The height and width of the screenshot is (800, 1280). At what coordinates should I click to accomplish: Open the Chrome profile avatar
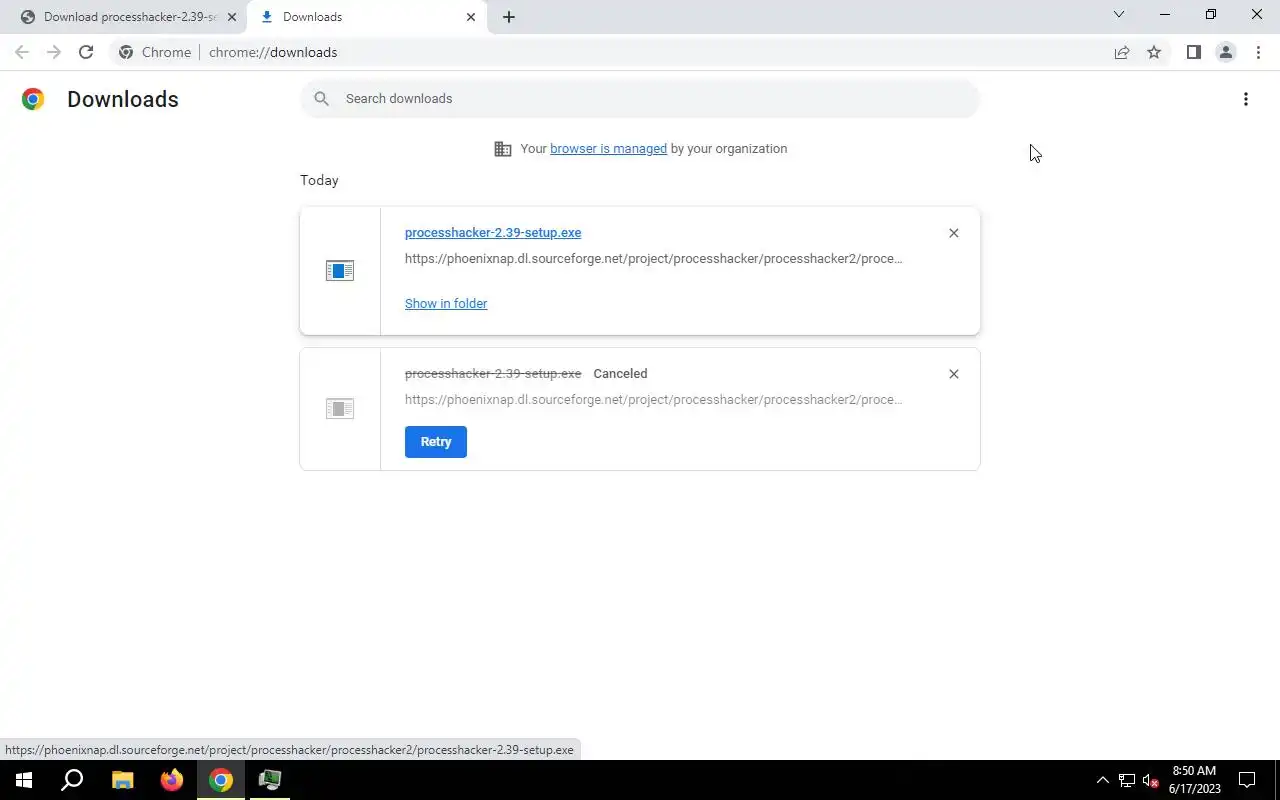coord(1225,52)
